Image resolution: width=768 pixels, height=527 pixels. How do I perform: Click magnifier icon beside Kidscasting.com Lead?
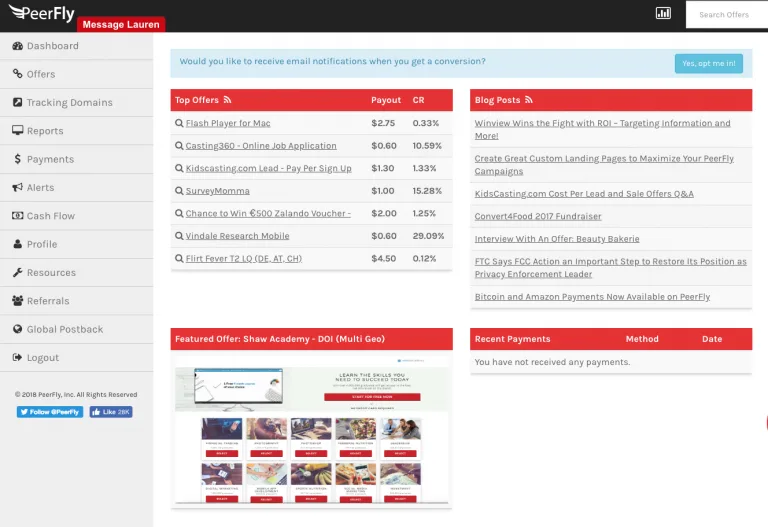[179, 168]
